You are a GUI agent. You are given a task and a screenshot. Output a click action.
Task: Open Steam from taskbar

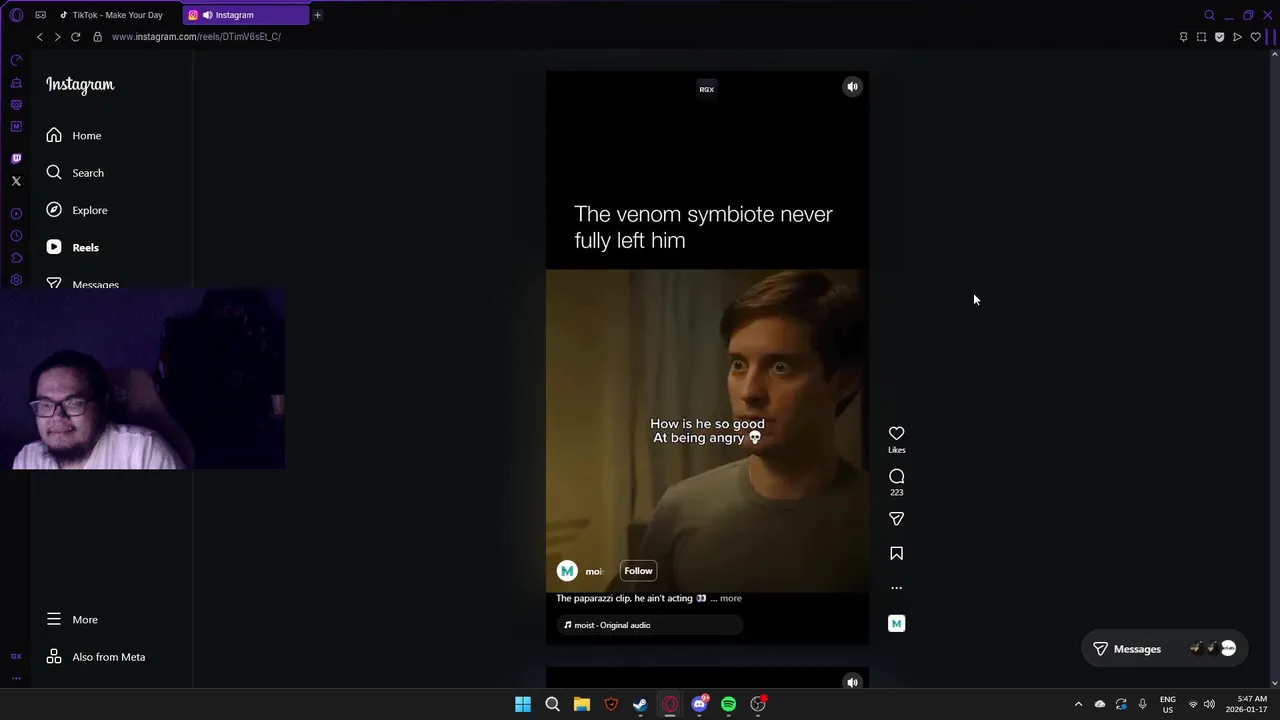coord(640,705)
